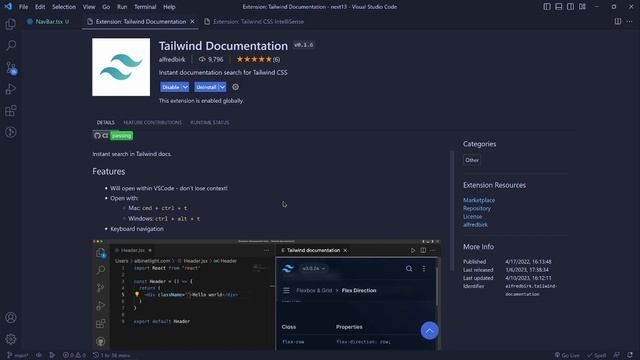
Task: Click the Spell checker status bar item
Action: [596, 356]
